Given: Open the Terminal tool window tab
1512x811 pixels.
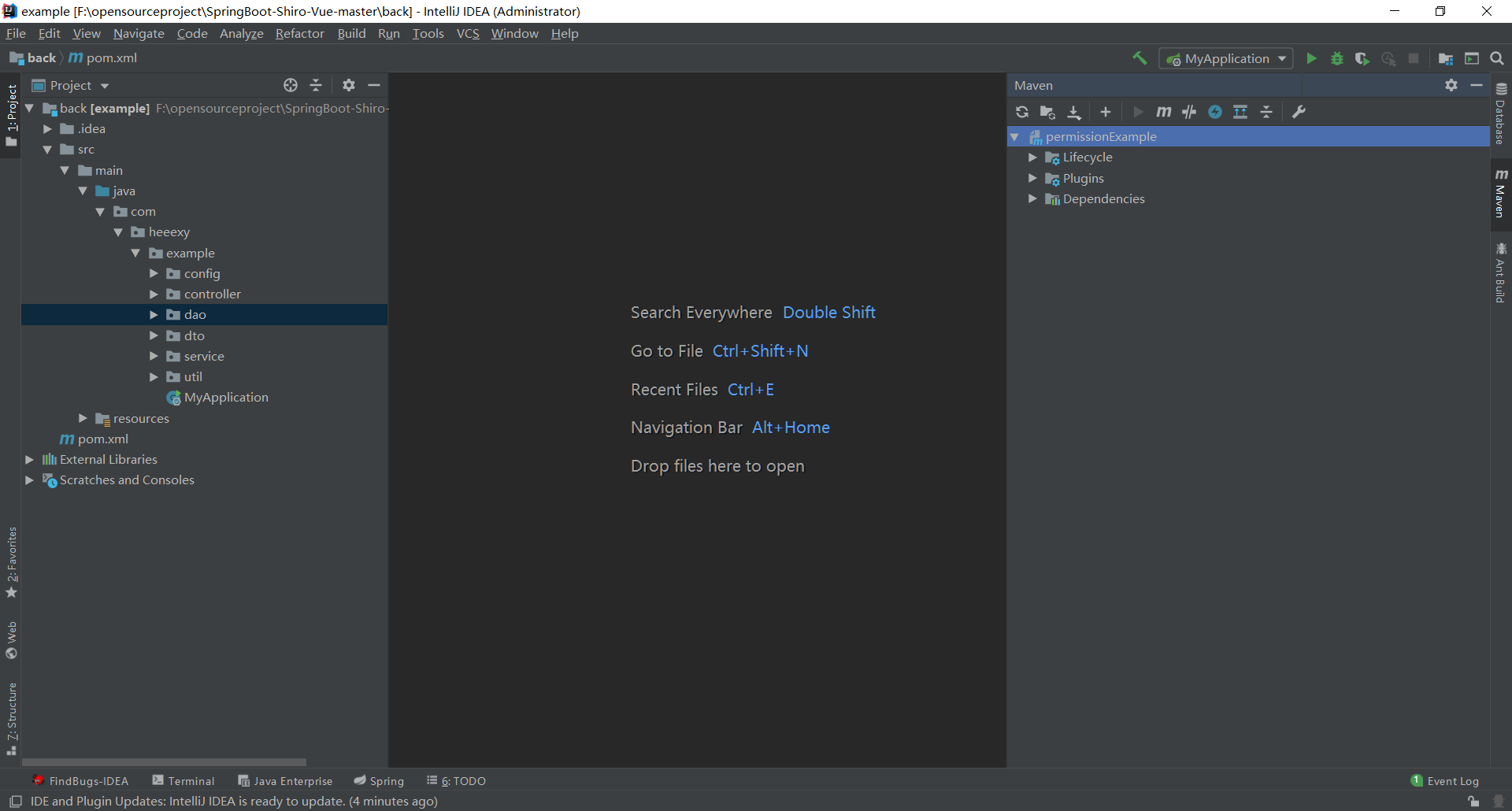Looking at the screenshot, I should click(x=183, y=780).
